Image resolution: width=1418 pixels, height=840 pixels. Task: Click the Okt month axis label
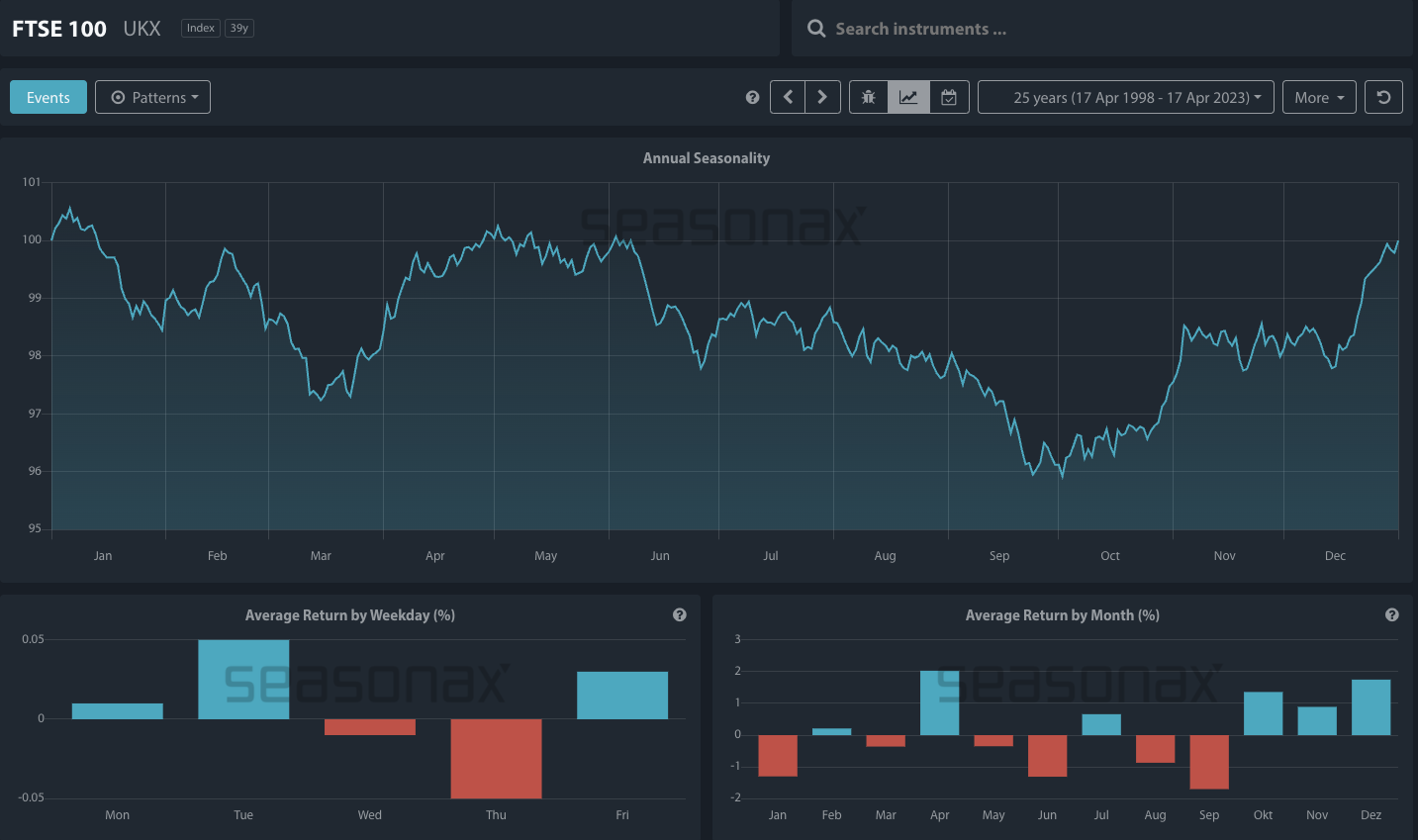point(1264,815)
